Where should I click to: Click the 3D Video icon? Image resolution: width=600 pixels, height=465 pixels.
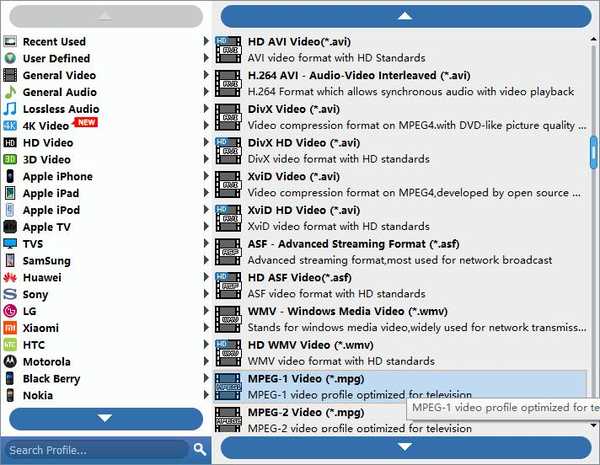pyautogui.click(x=10, y=159)
